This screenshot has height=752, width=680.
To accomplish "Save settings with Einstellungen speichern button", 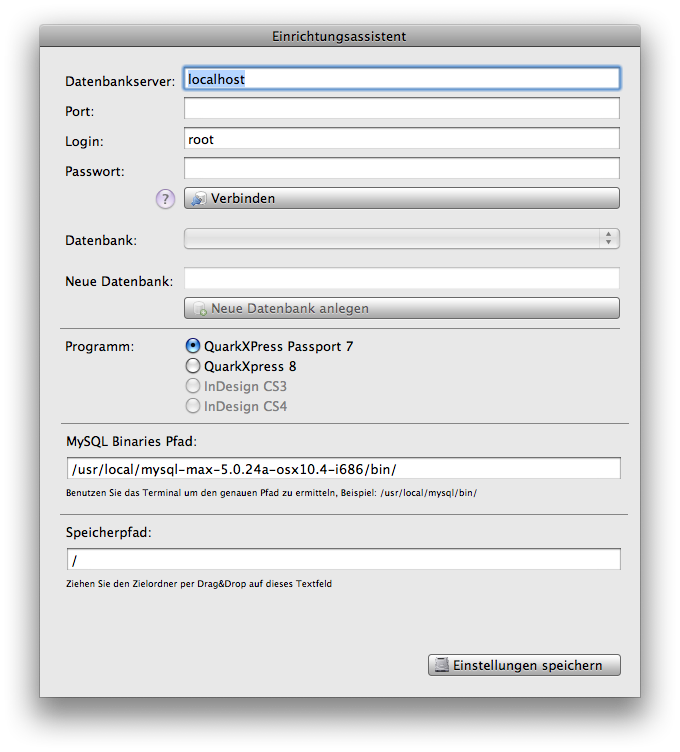I will [x=524, y=665].
